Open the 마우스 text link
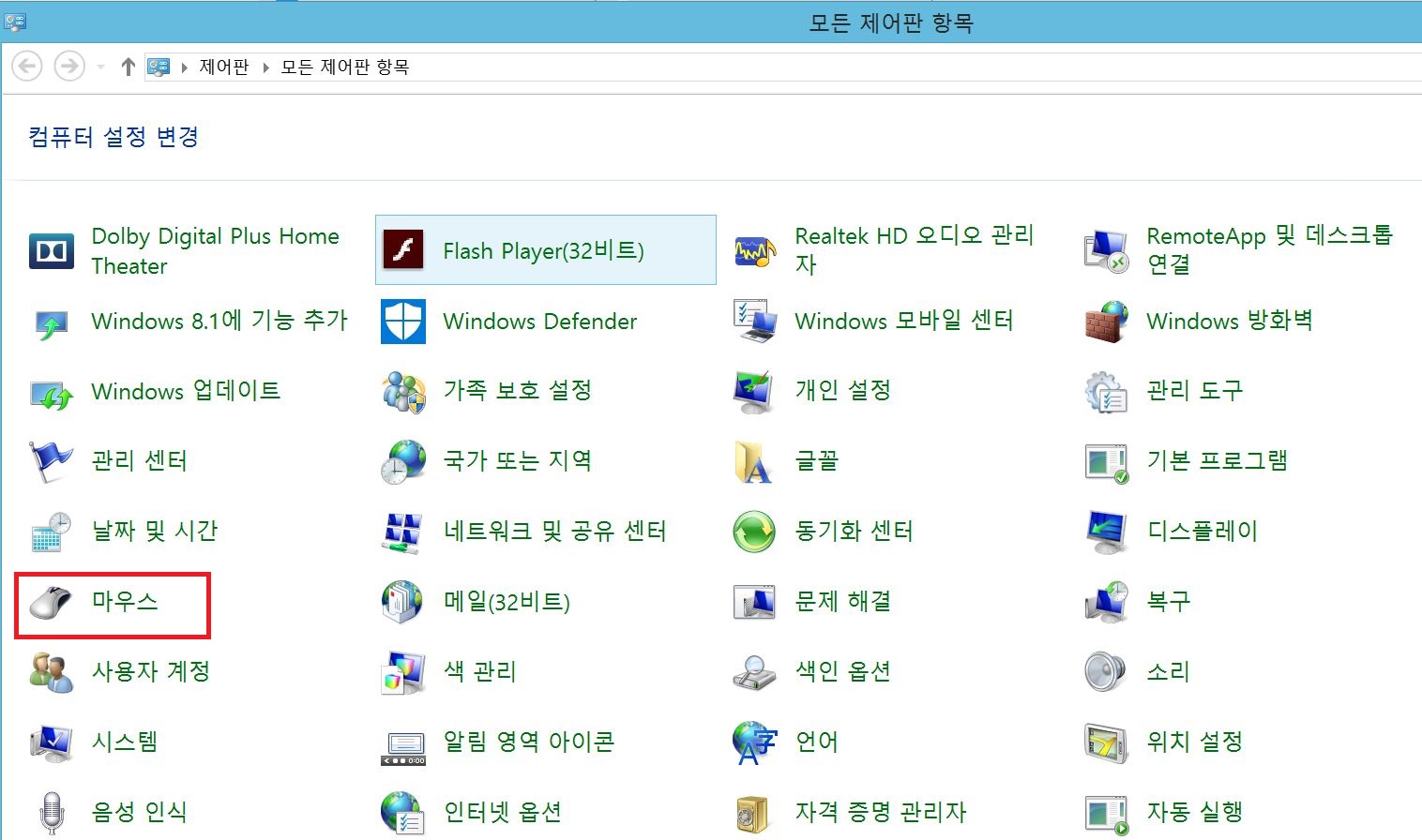 125,601
